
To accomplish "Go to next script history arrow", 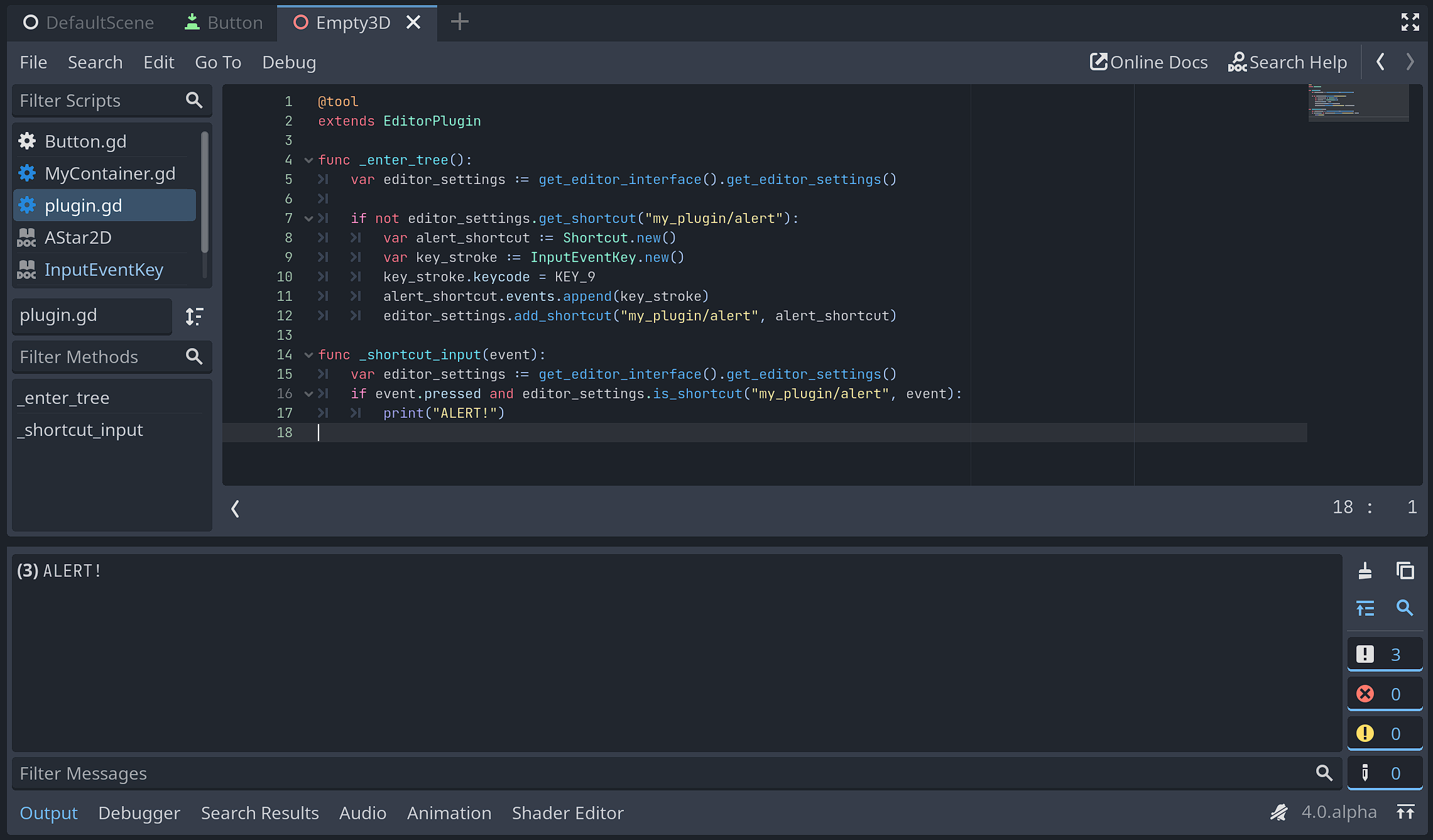I will click(x=1410, y=62).
